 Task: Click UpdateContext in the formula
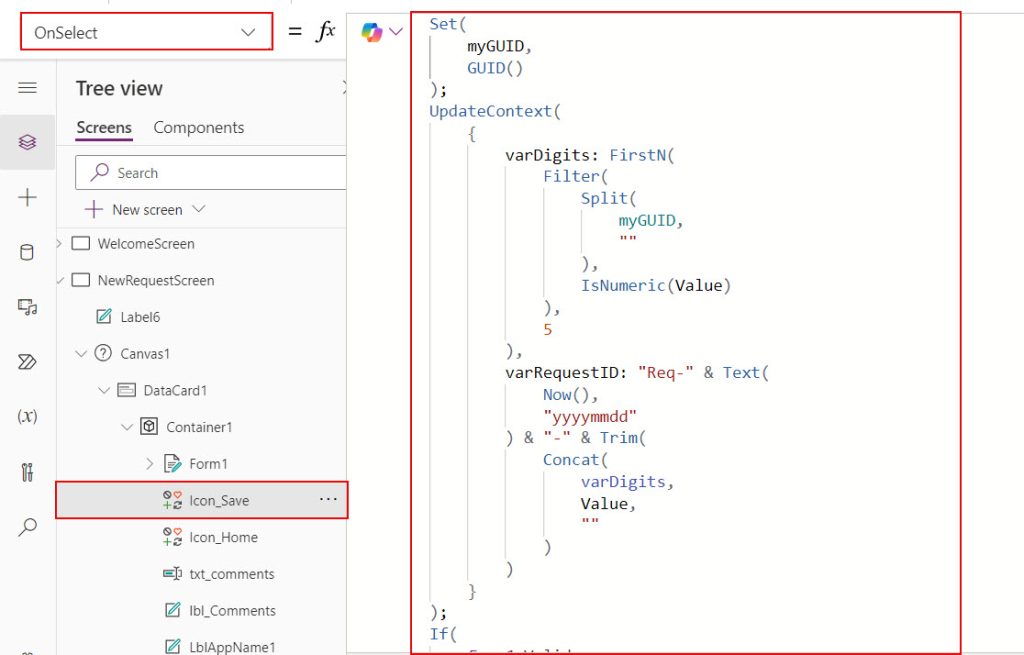click(x=490, y=111)
